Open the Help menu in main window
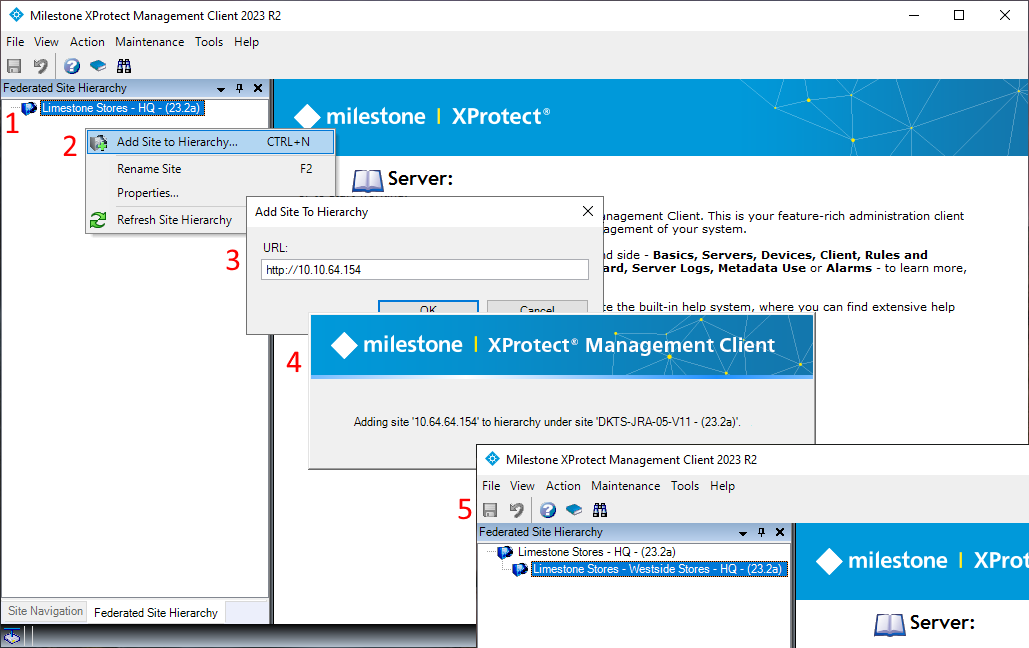This screenshot has height=648, width=1029. [247, 42]
